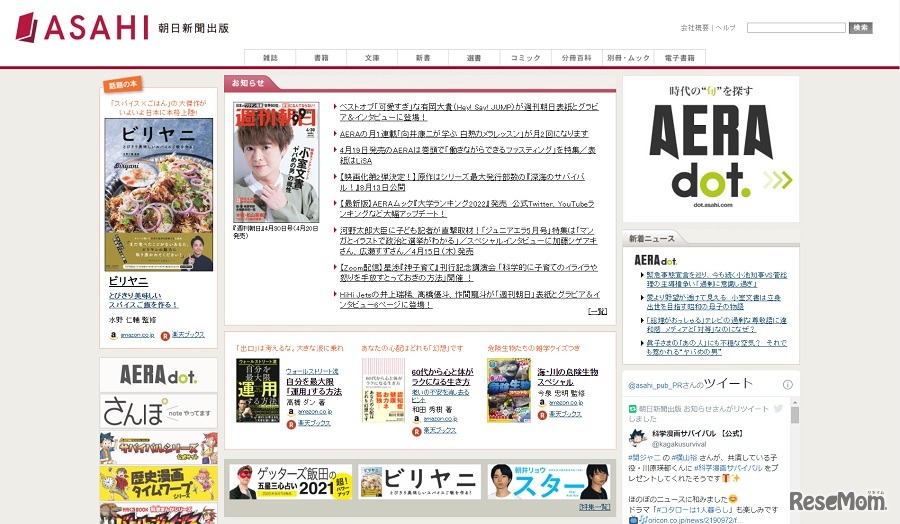This screenshot has width=900, height=524.
Task: Open the 60代から心と体 book cover
Action: 383,390
